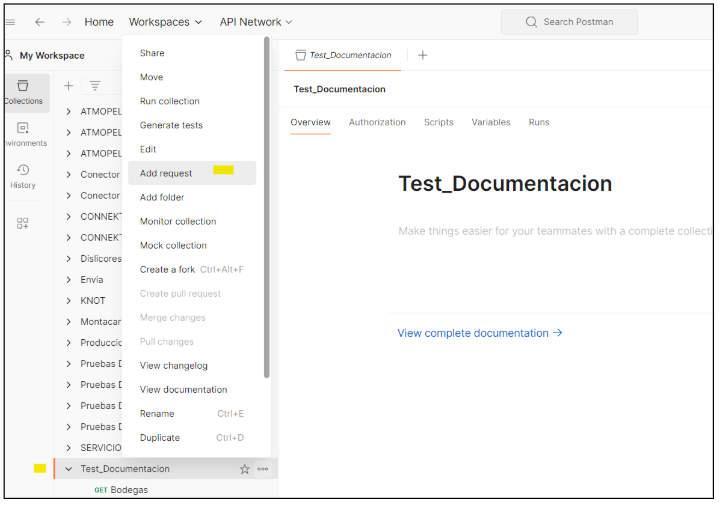Open the Environments sidebar panel
The width and height of the screenshot is (721, 505).
pos(23,134)
